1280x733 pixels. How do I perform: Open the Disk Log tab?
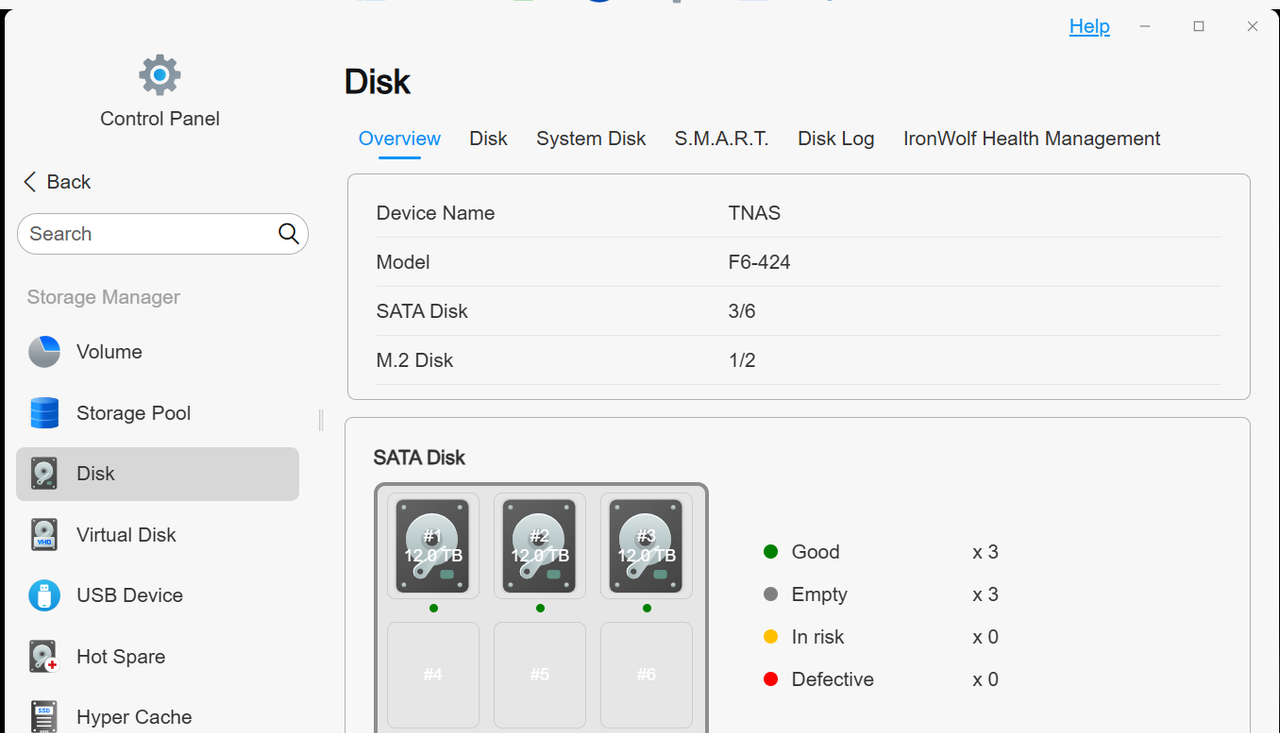tap(836, 139)
